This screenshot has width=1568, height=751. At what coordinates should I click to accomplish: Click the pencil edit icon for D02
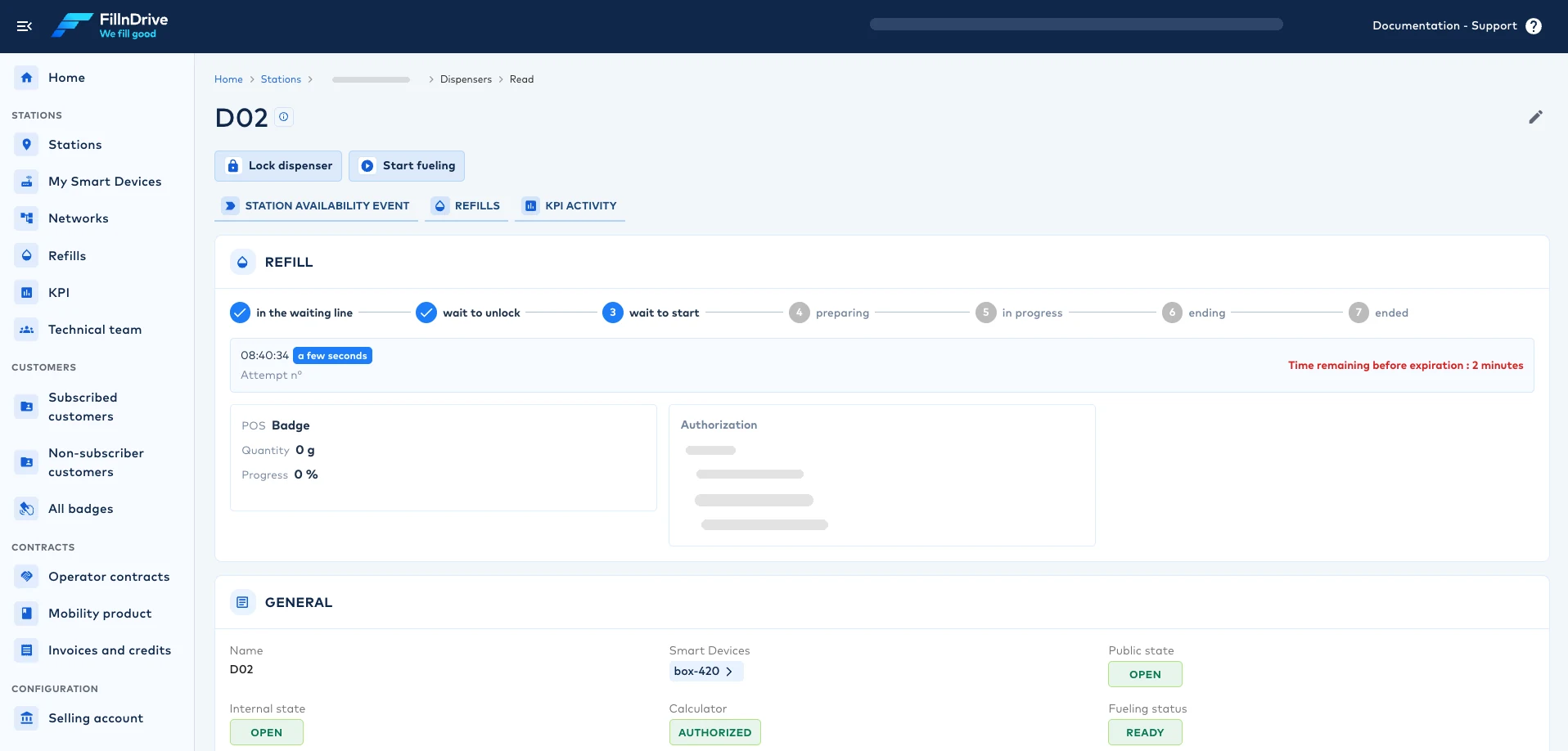(x=1535, y=117)
